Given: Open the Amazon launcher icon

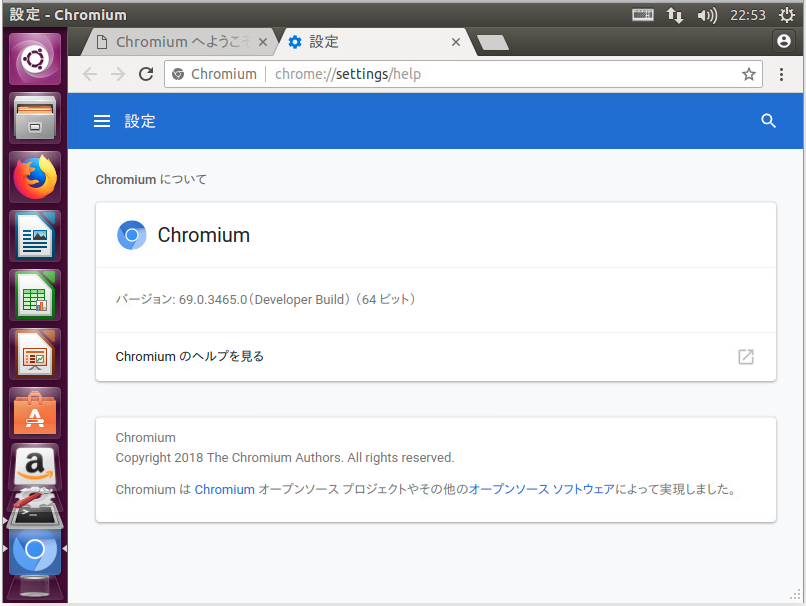Looking at the screenshot, I should click(35, 465).
